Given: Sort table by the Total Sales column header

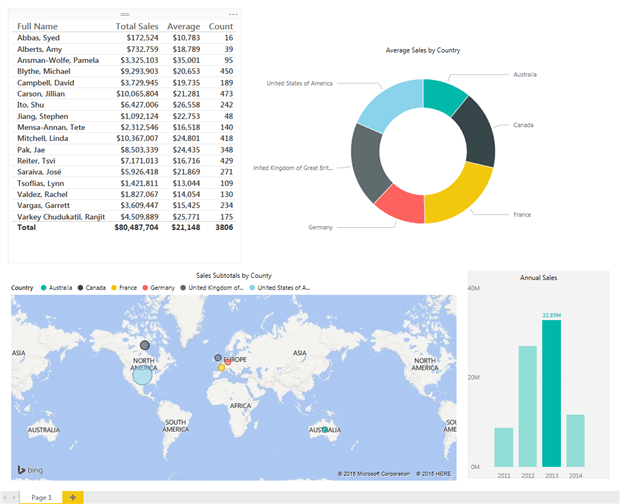Looking at the screenshot, I should tap(137, 26).
